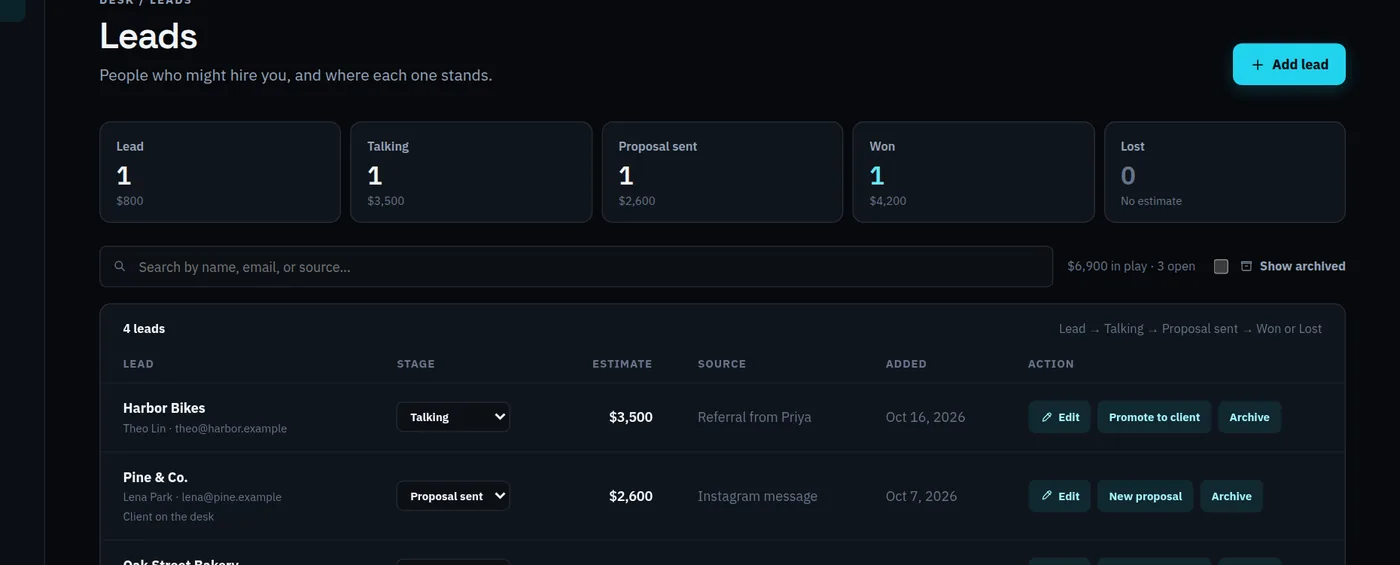Screen dimensions: 1400x565
Task: Click the Leads page heading
Action: point(148,36)
